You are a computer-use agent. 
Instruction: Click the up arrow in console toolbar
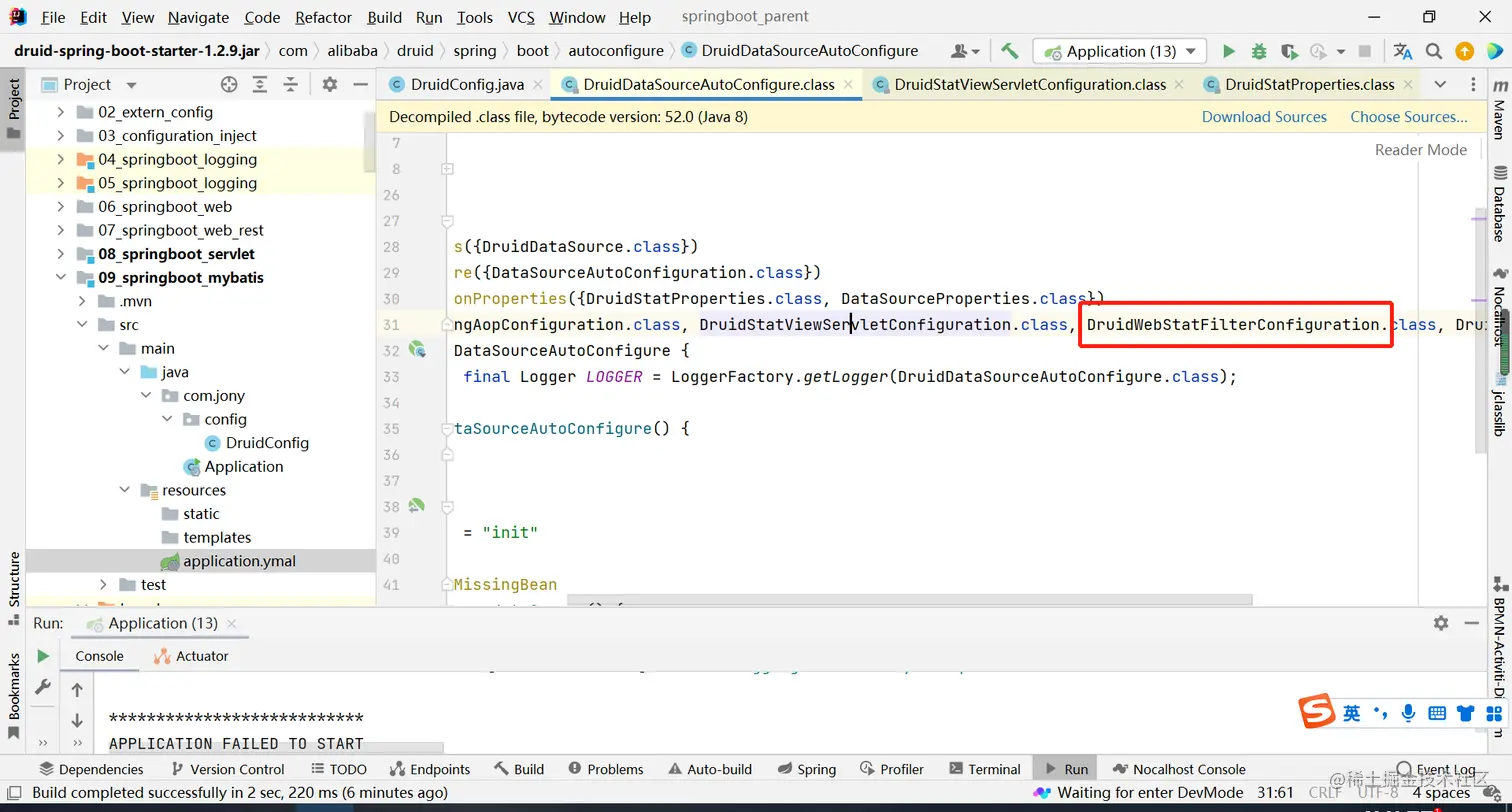77,690
